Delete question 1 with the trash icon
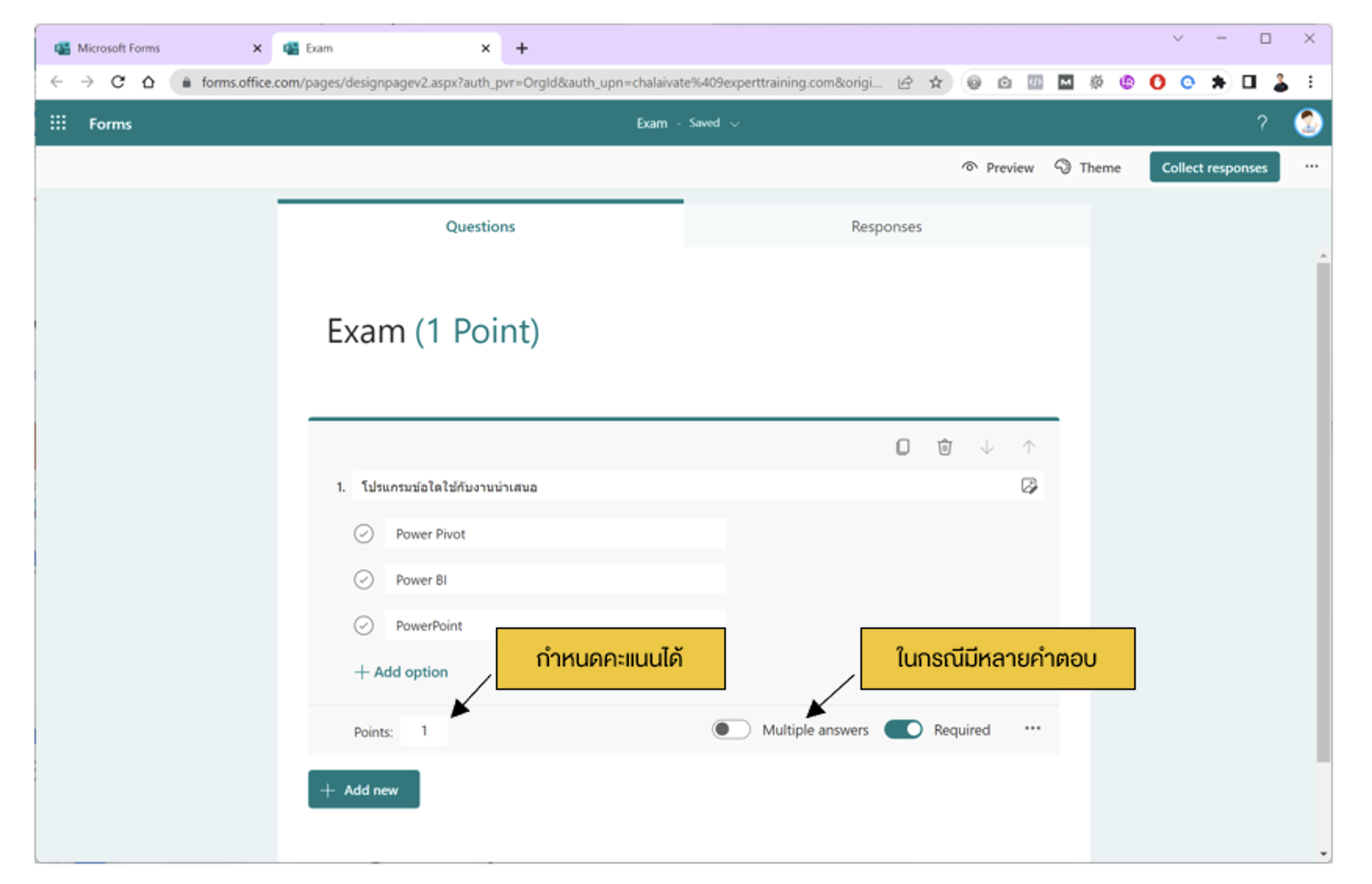This screenshot has height=884, width=1372. tap(945, 447)
